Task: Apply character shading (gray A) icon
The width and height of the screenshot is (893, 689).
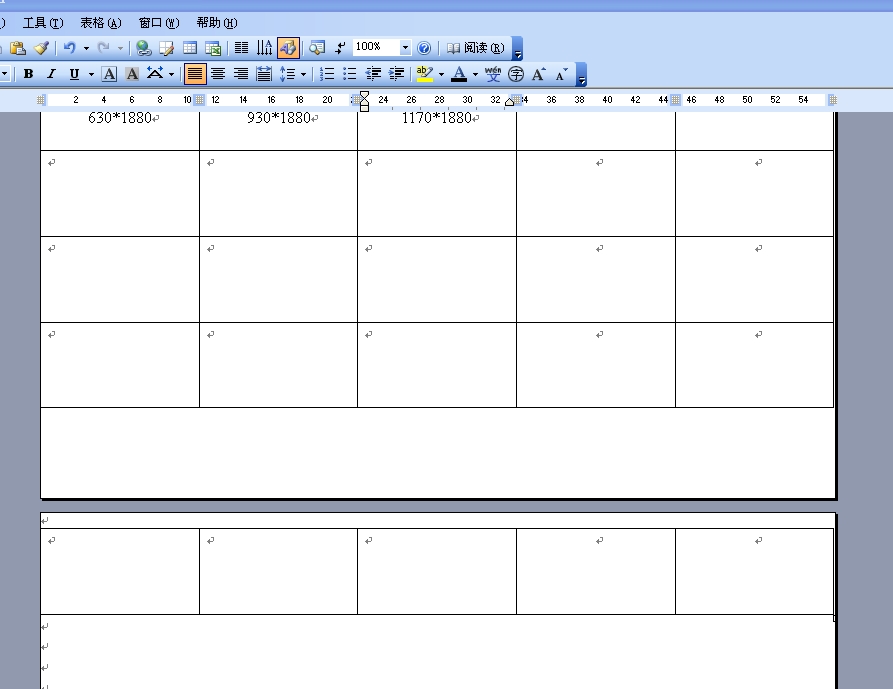Action: click(x=132, y=74)
